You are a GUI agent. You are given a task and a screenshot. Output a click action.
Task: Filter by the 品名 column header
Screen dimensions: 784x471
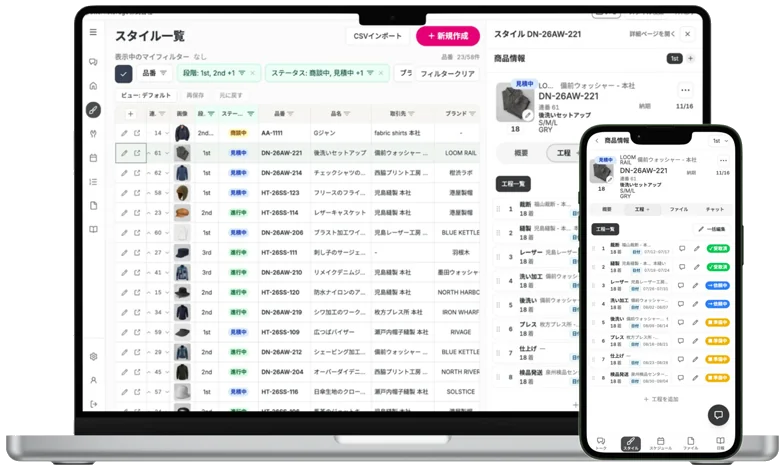(x=346, y=114)
